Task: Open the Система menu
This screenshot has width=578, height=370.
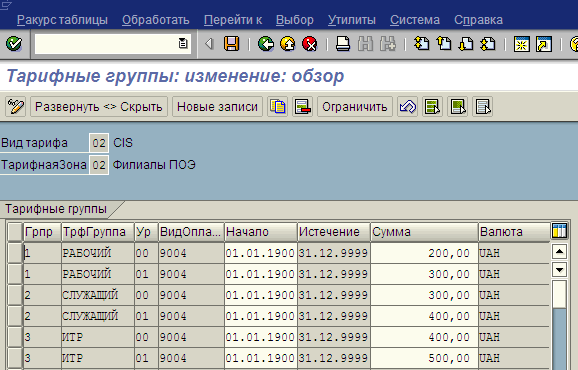Action: (x=415, y=20)
